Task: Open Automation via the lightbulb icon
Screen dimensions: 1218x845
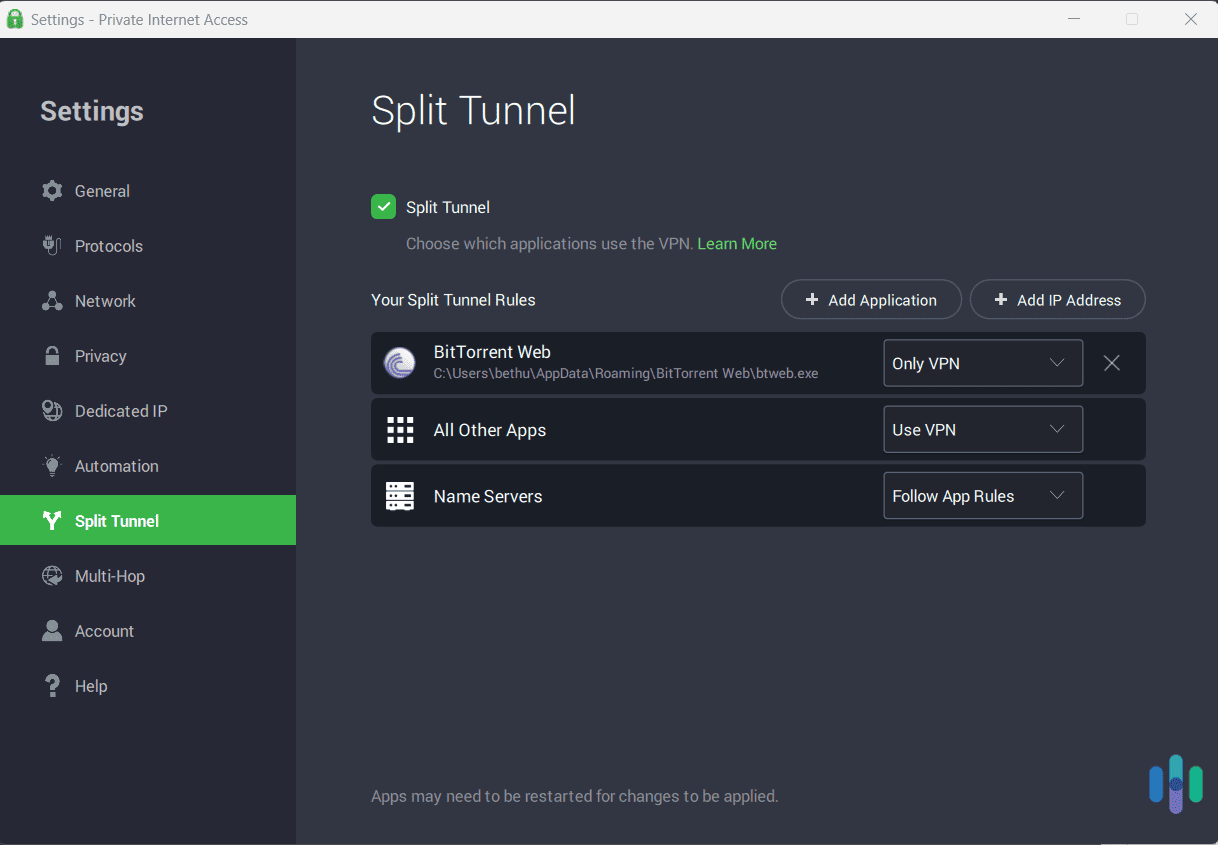Action: coord(52,466)
